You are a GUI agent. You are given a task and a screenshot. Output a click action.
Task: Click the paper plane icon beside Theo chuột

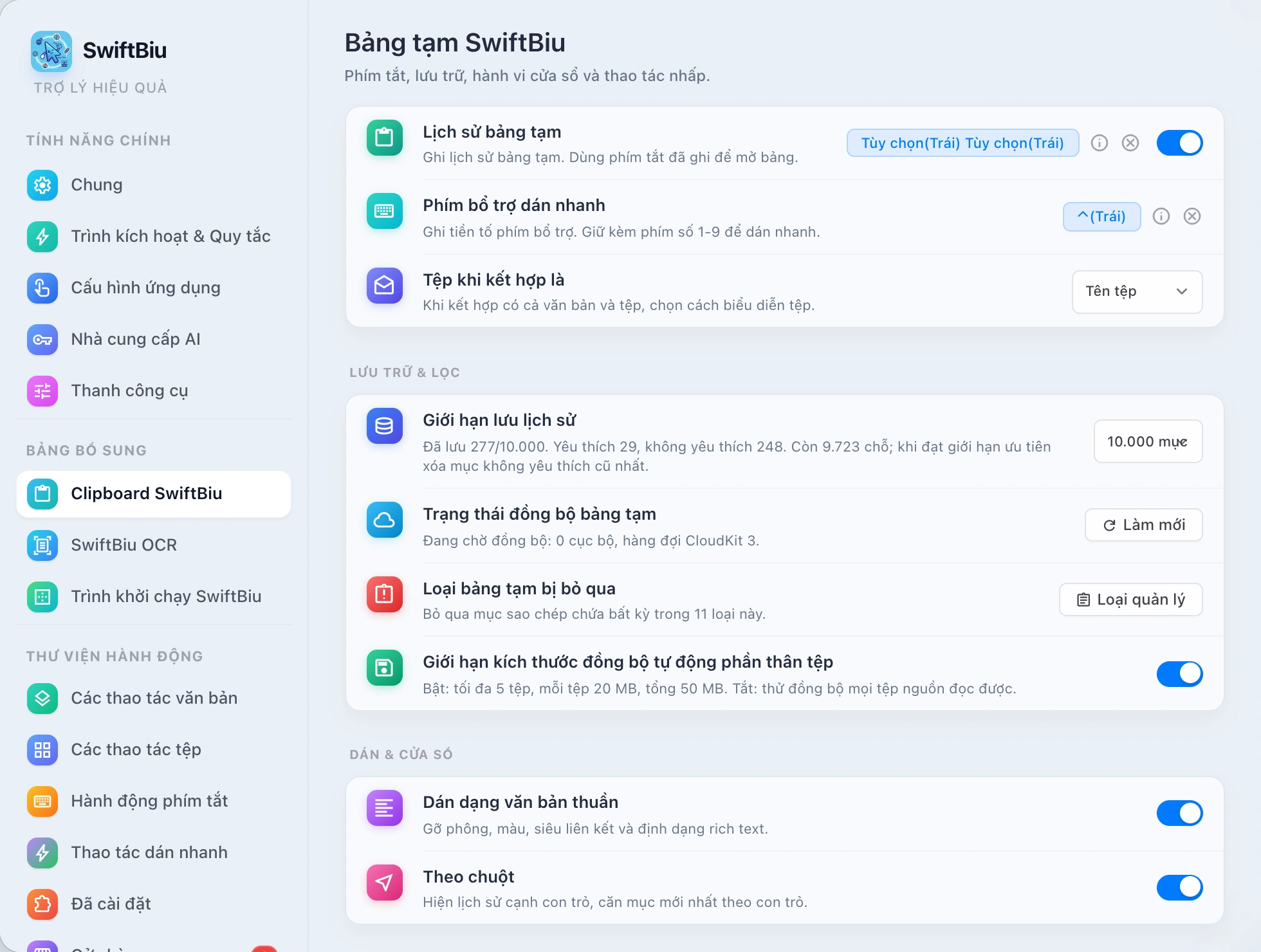(385, 883)
